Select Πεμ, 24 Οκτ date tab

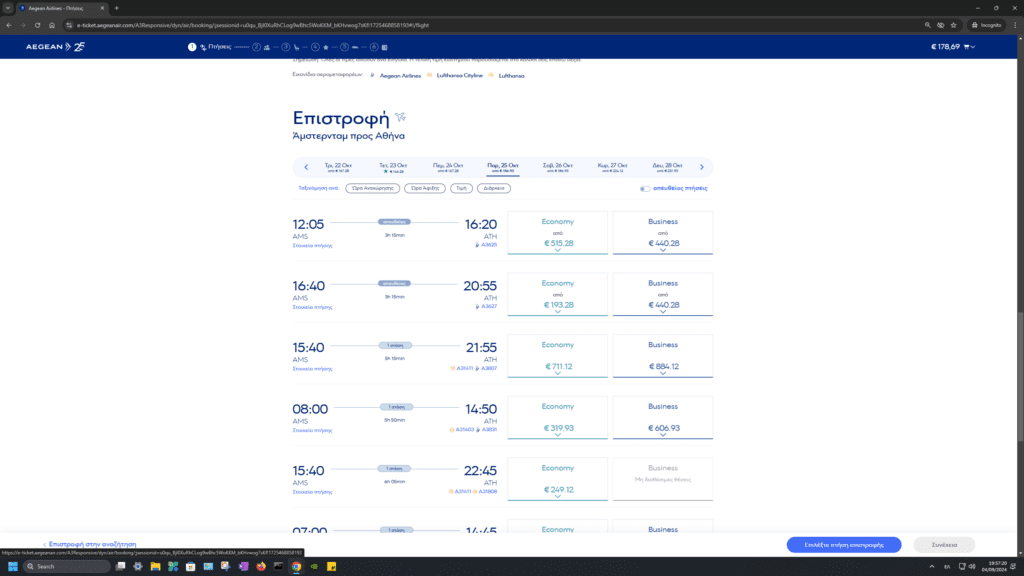tap(448, 167)
